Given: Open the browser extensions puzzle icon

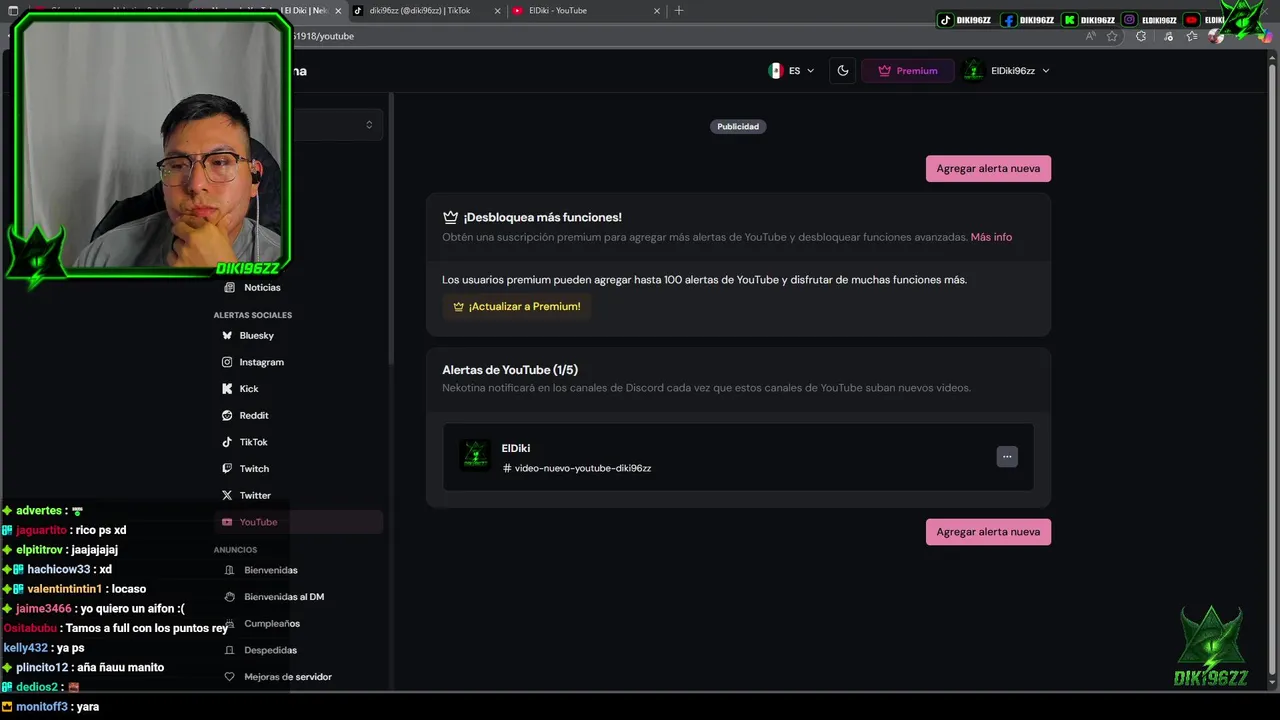Looking at the screenshot, I should [1141, 36].
